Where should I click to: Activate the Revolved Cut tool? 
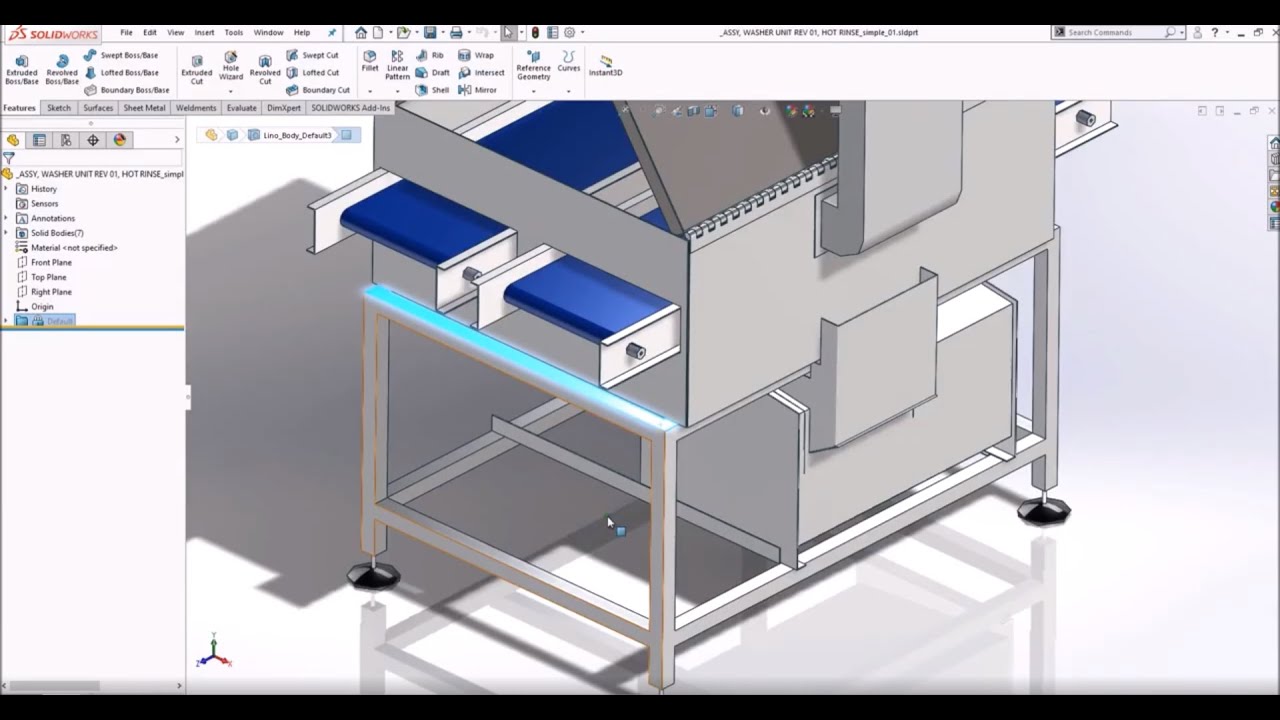[265, 69]
